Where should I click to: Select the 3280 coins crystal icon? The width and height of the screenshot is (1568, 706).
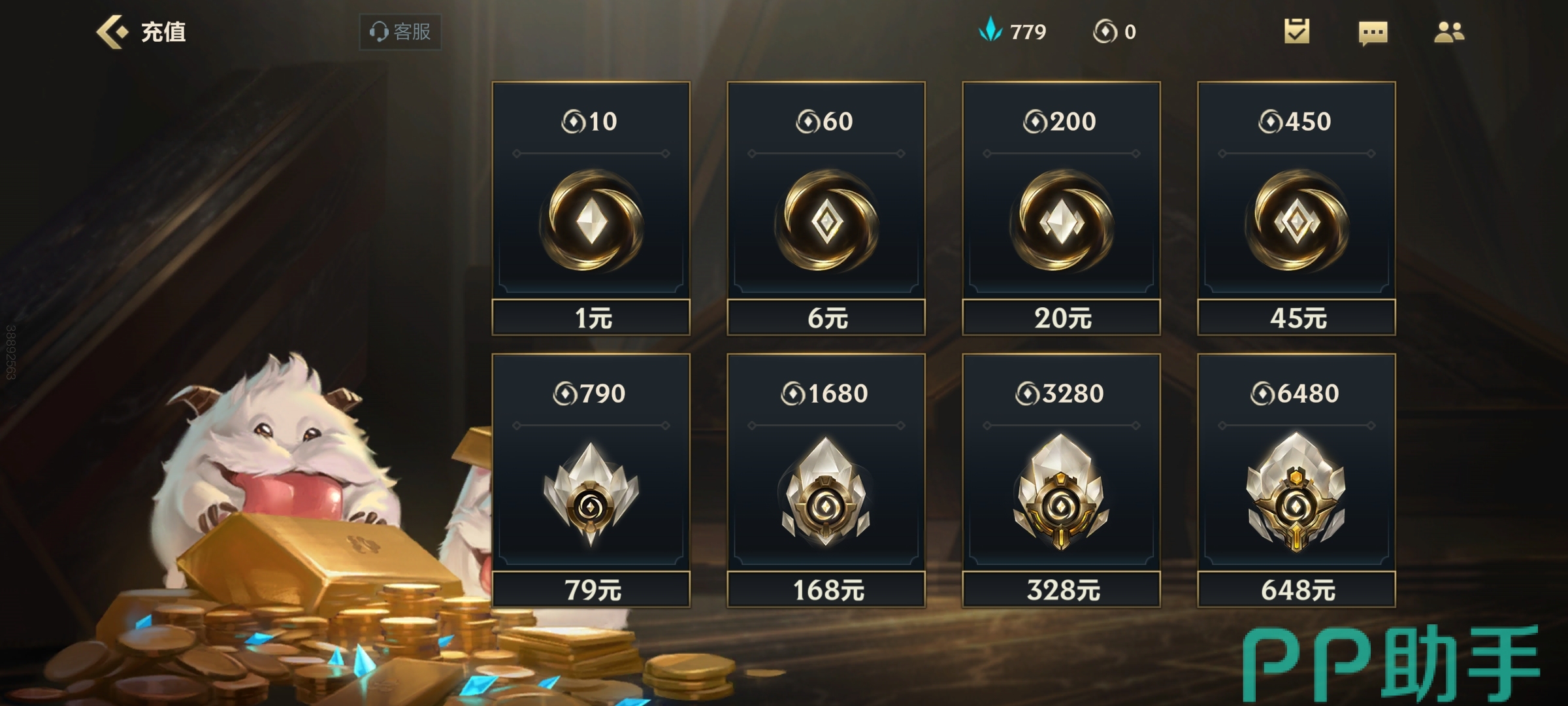click(1062, 492)
